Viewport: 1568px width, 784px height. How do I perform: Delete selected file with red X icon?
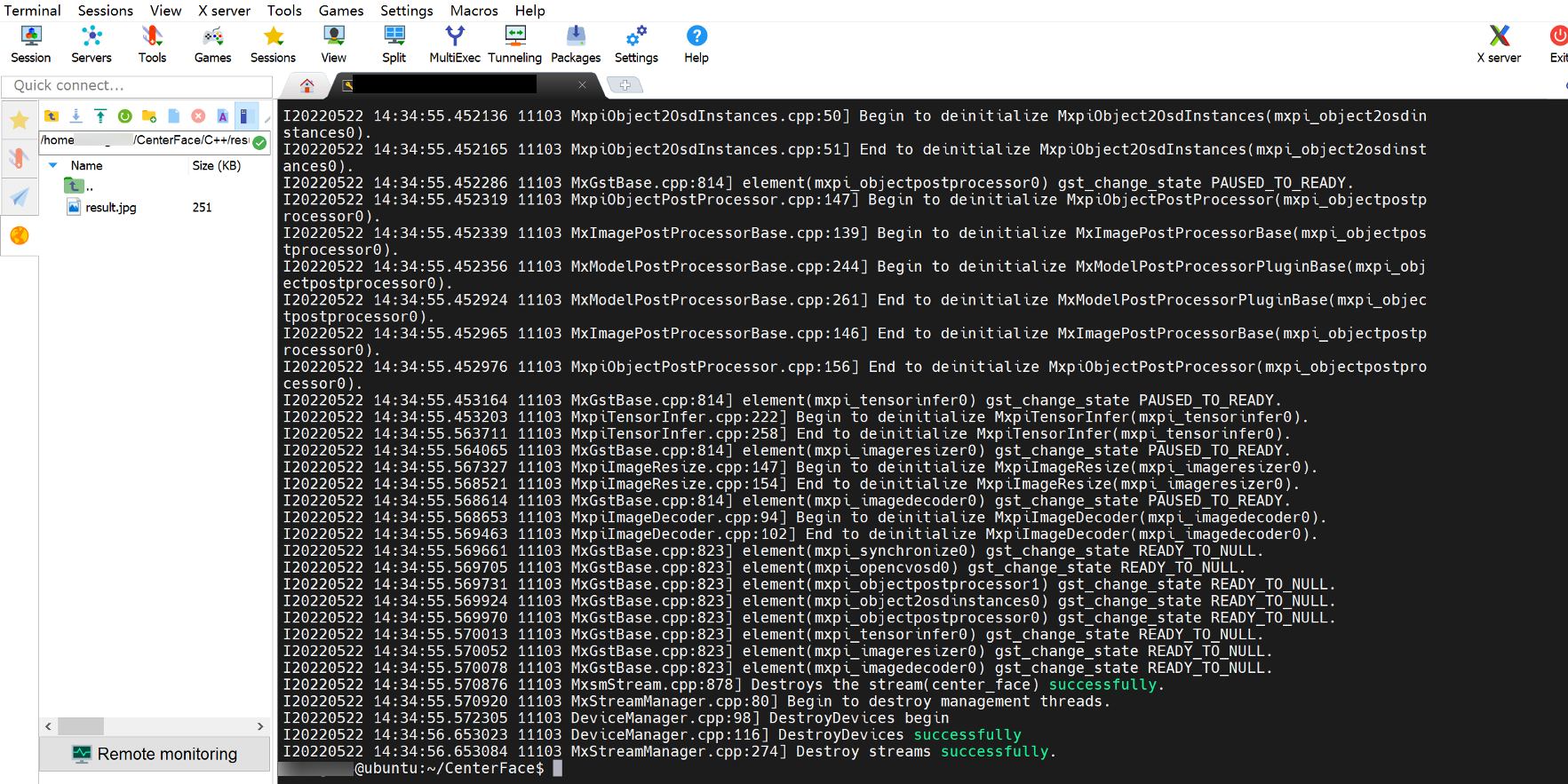198,116
